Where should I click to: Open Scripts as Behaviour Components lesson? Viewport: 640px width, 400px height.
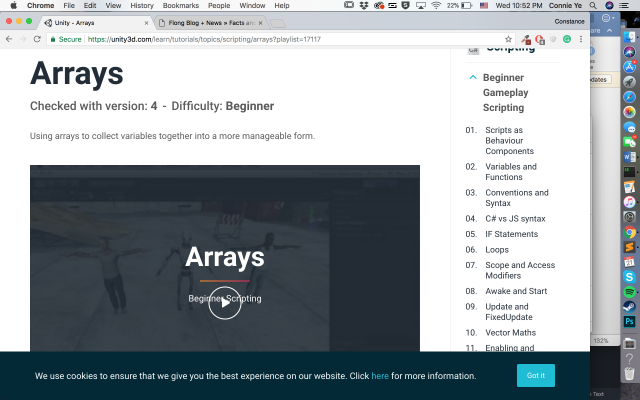509,140
